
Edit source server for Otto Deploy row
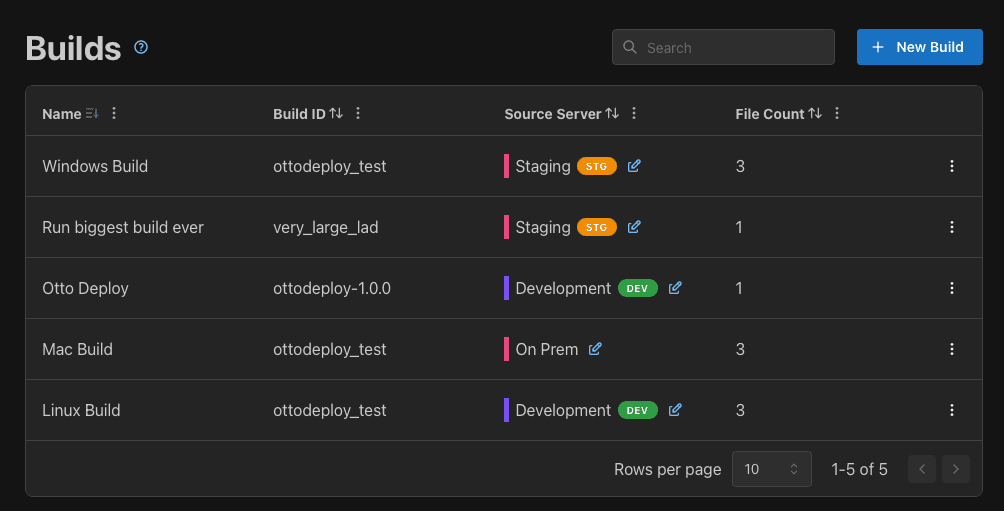tap(675, 288)
